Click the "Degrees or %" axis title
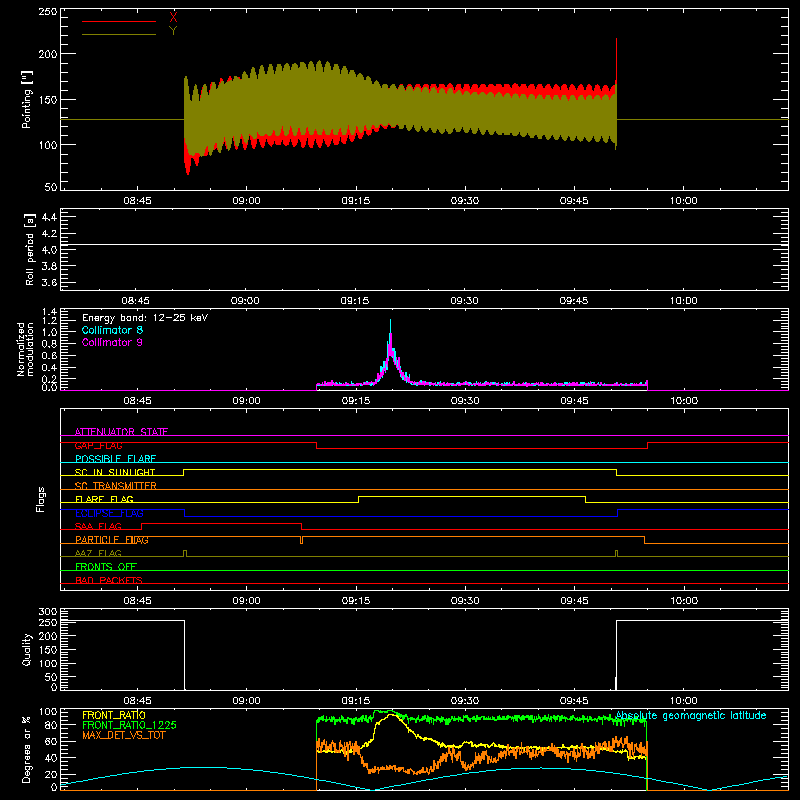Viewport: 800px width, 800px height. tap(27, 749)
